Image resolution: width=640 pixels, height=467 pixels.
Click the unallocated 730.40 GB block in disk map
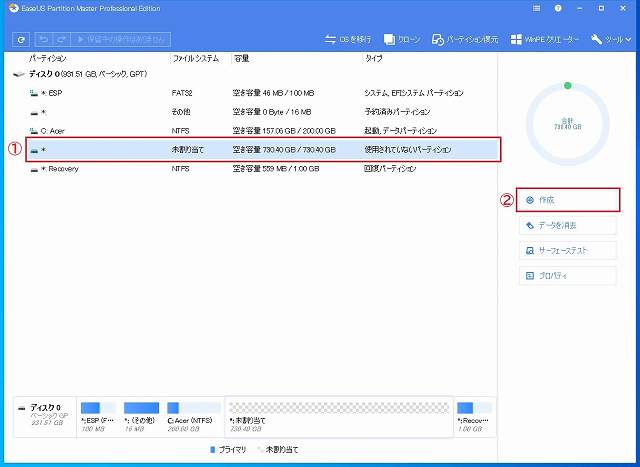339,417
